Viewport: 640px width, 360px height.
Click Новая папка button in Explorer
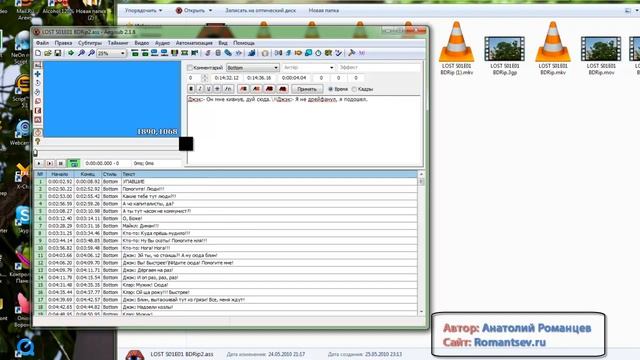(x=324, y=10)
